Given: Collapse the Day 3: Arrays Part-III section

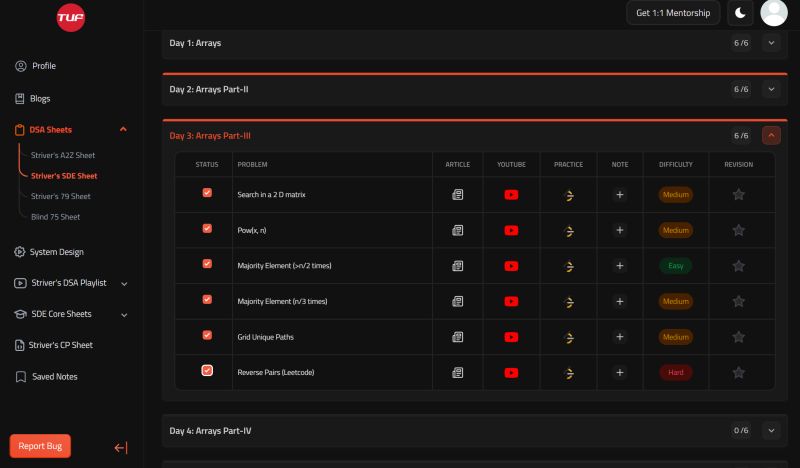Looking at the screenshot, I should (770, 135).
